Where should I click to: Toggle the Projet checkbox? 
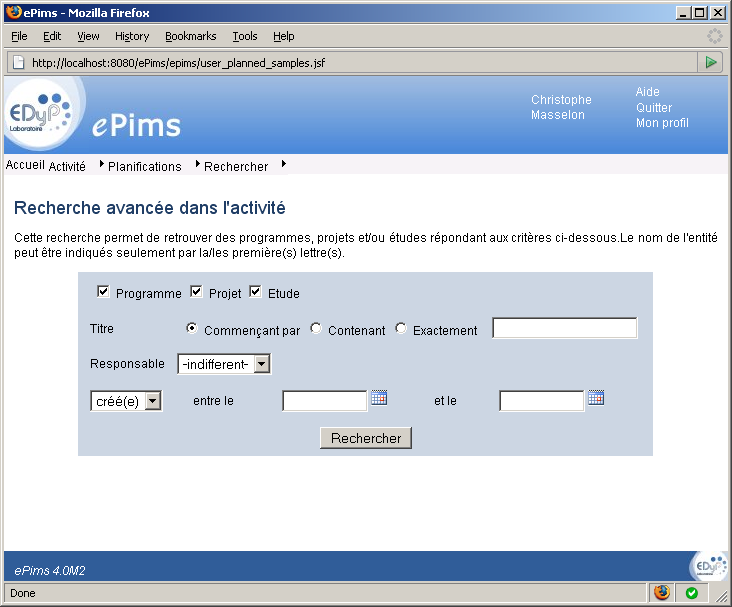[197, 292]
